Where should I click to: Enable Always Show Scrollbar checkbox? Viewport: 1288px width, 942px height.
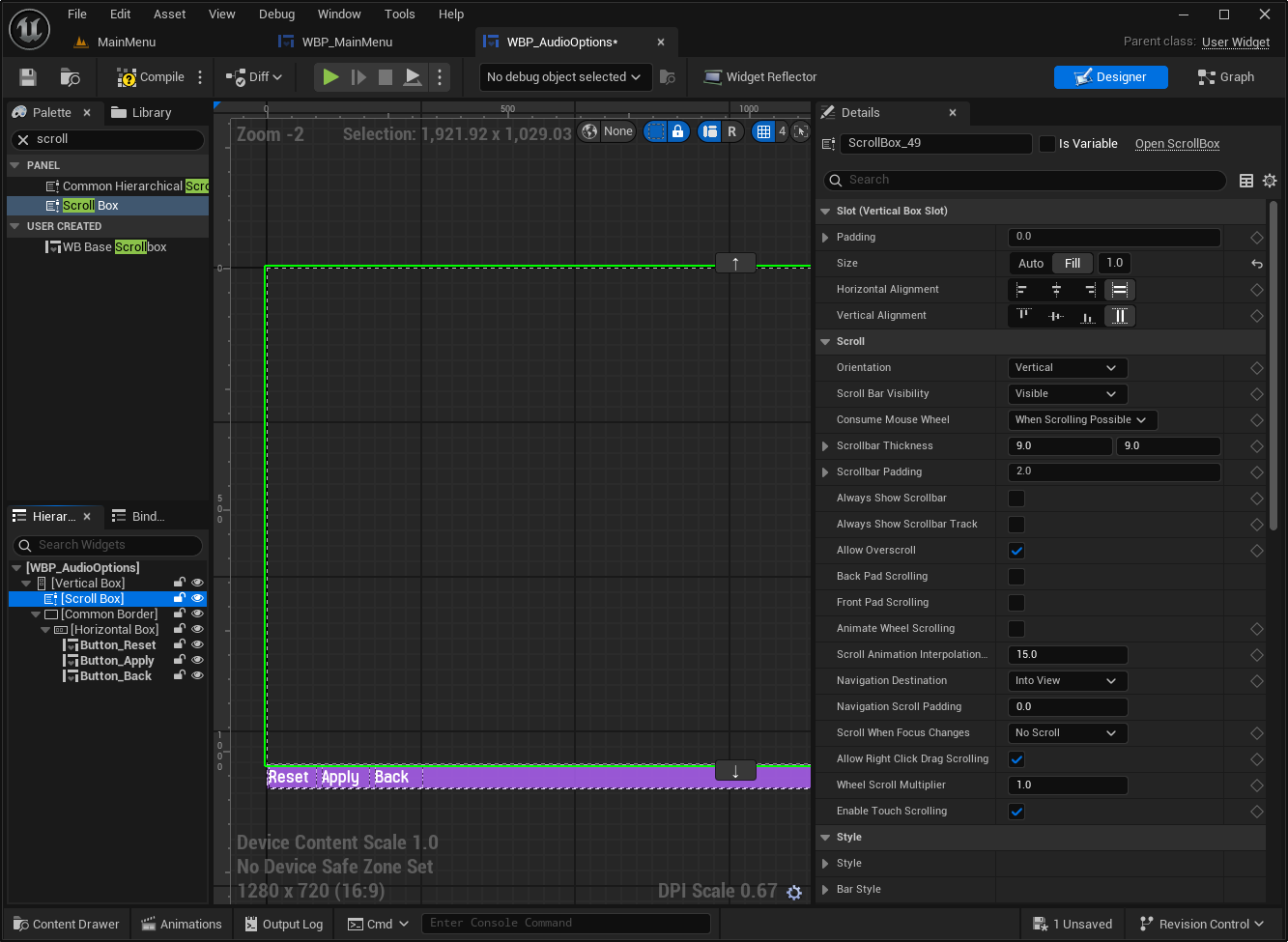click(1016, 499)
